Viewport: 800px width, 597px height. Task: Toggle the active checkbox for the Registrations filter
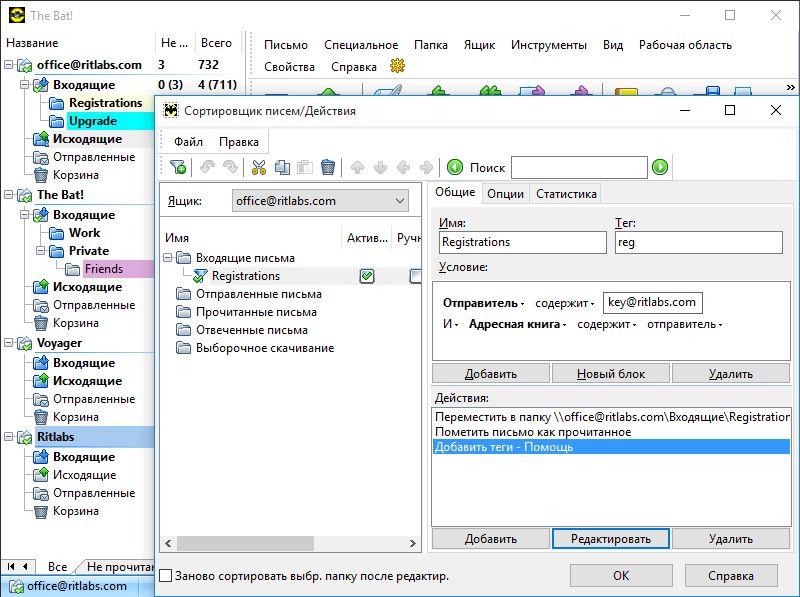367,276
